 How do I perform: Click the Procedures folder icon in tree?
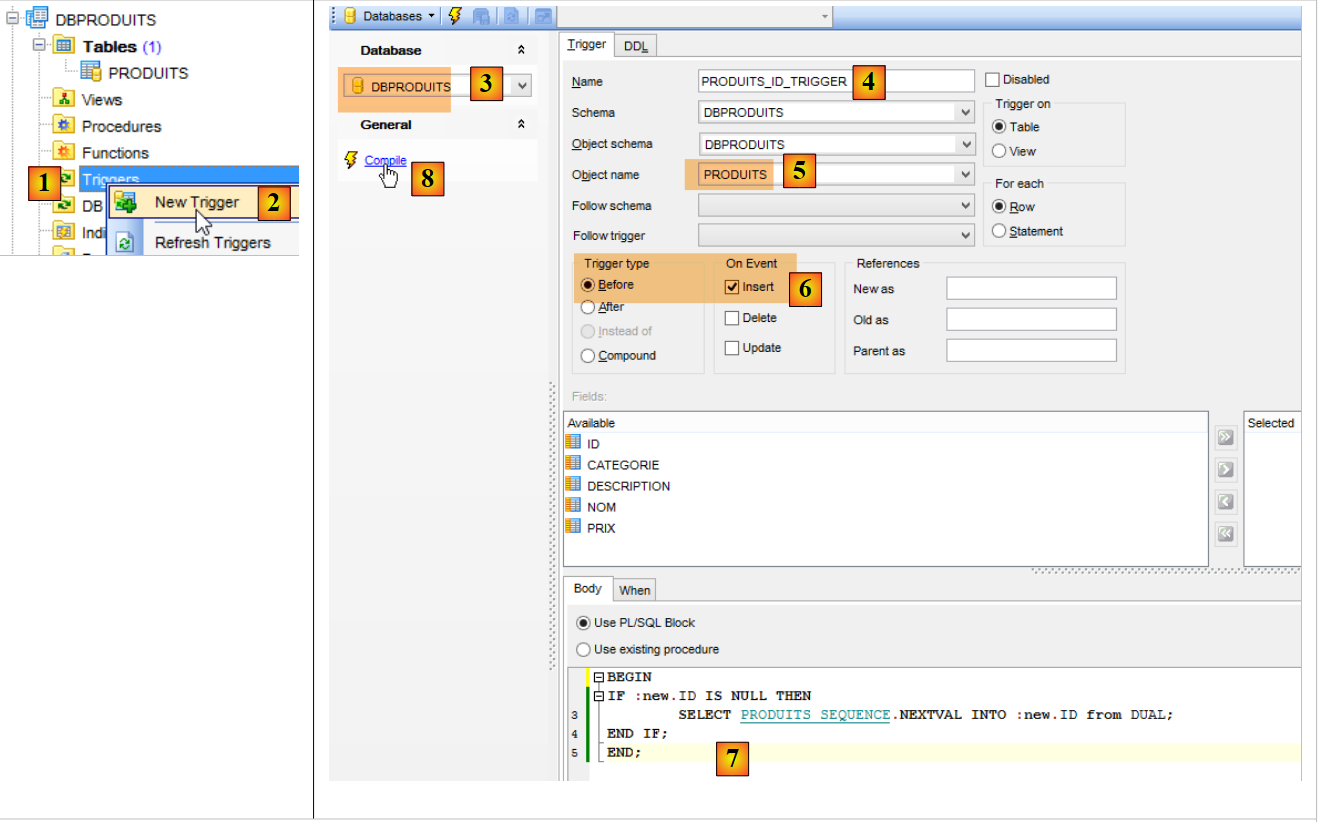(64, 126)
